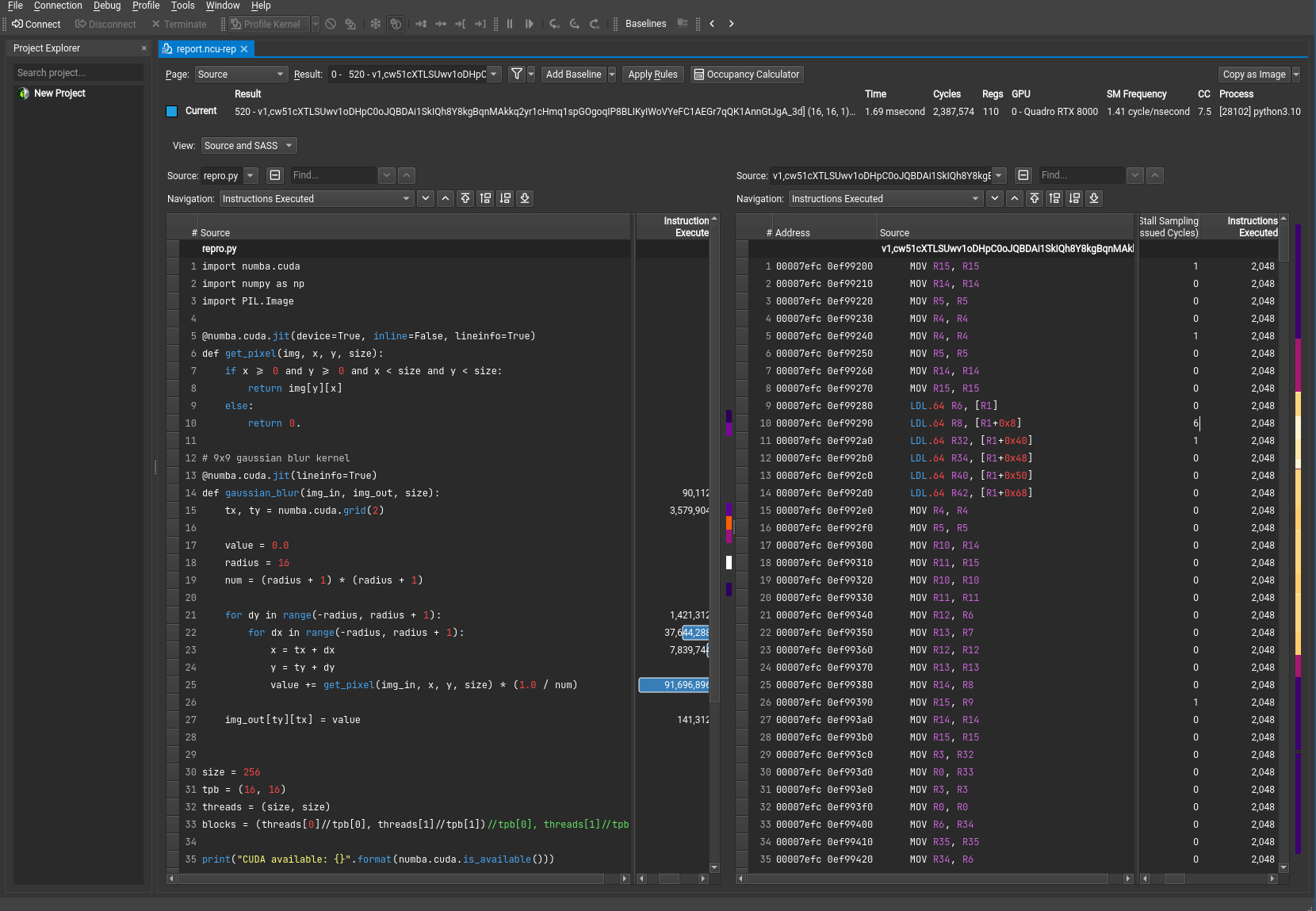Viewport: 1316px width, 911px height.
Task: Jump to highest value in the left view
Action: click(465, 198)
